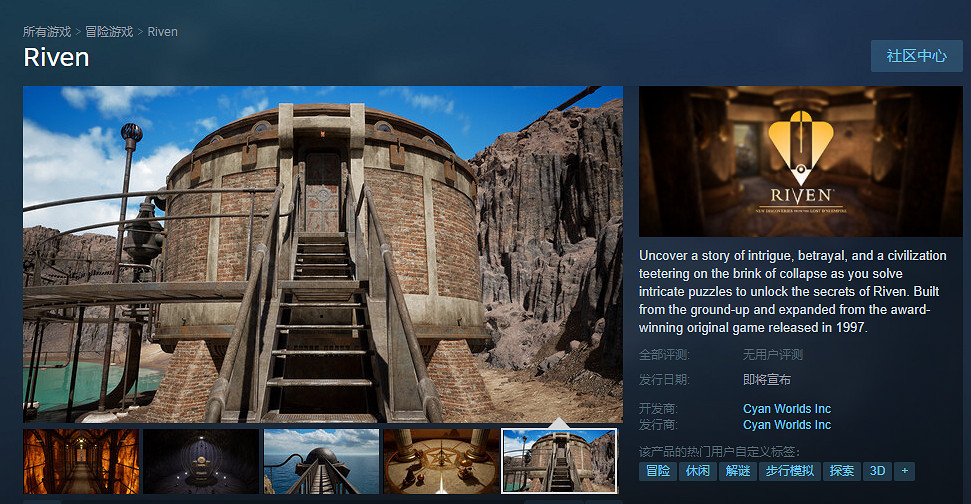Go to the 冒险游戏 breadcrumb category

pos(109,32)
